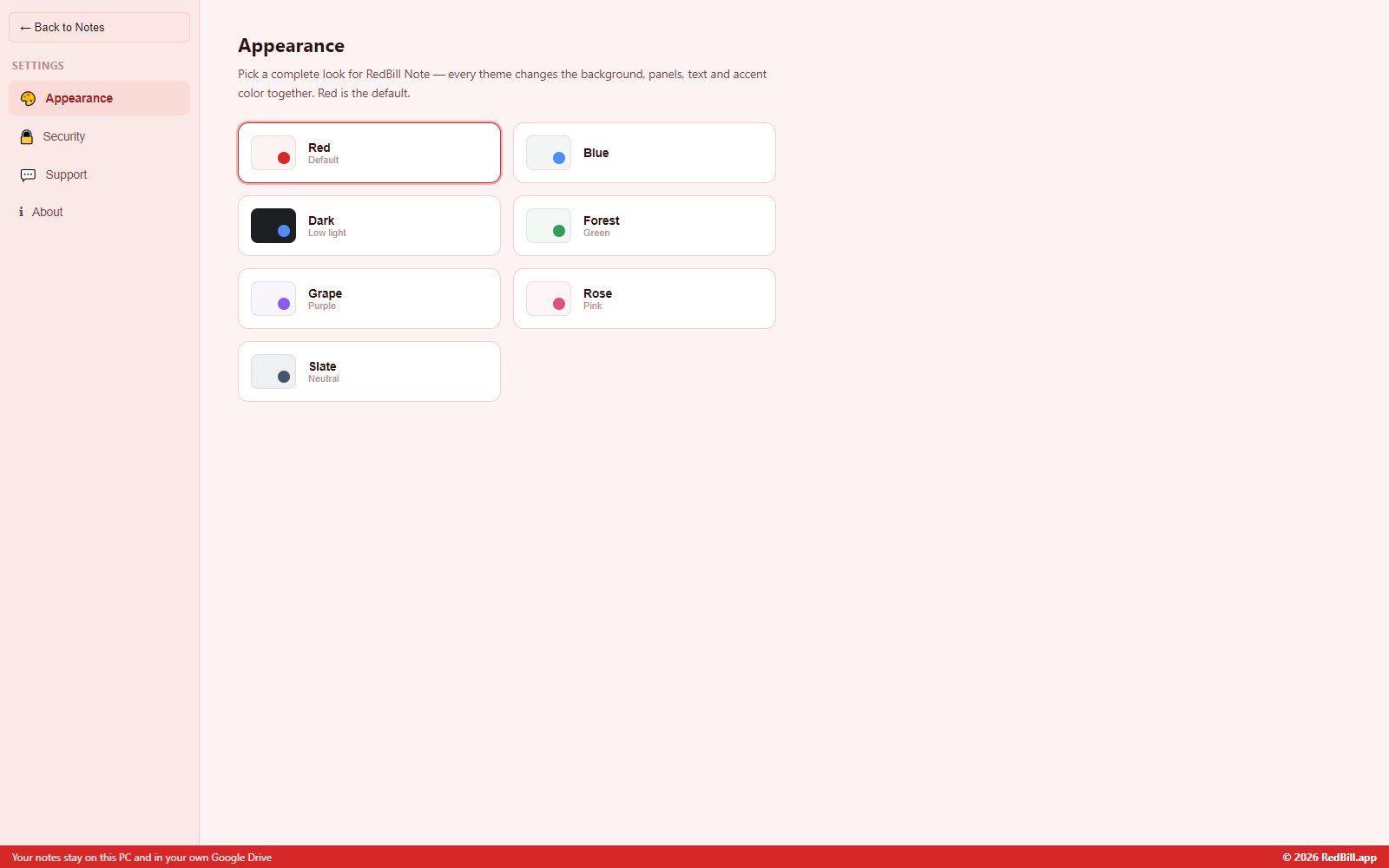Click the Slate theme preview swatch
1389x868 pixels.
coord(273,372)
